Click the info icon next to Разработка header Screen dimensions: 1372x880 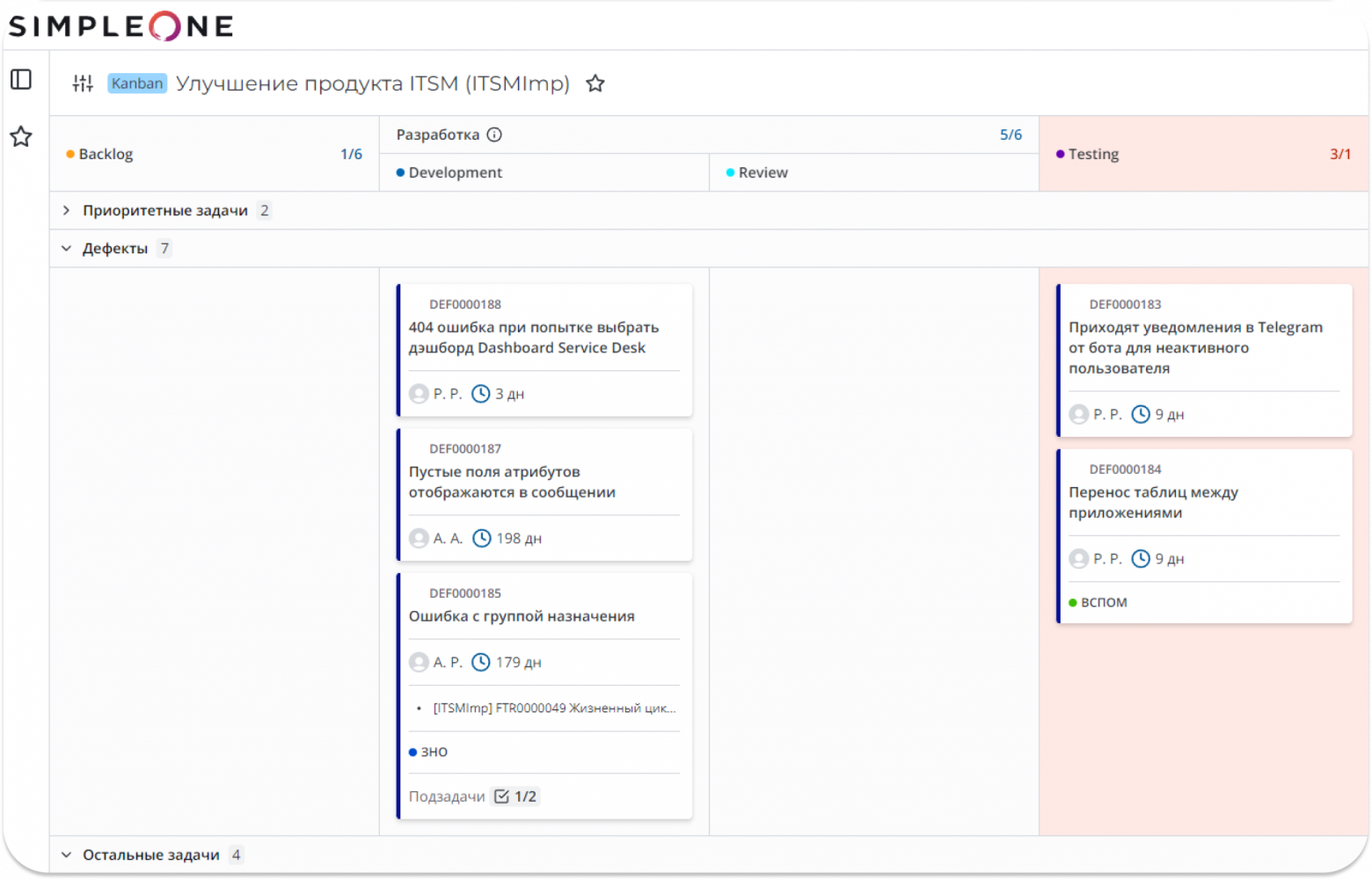tap(494, 135)
